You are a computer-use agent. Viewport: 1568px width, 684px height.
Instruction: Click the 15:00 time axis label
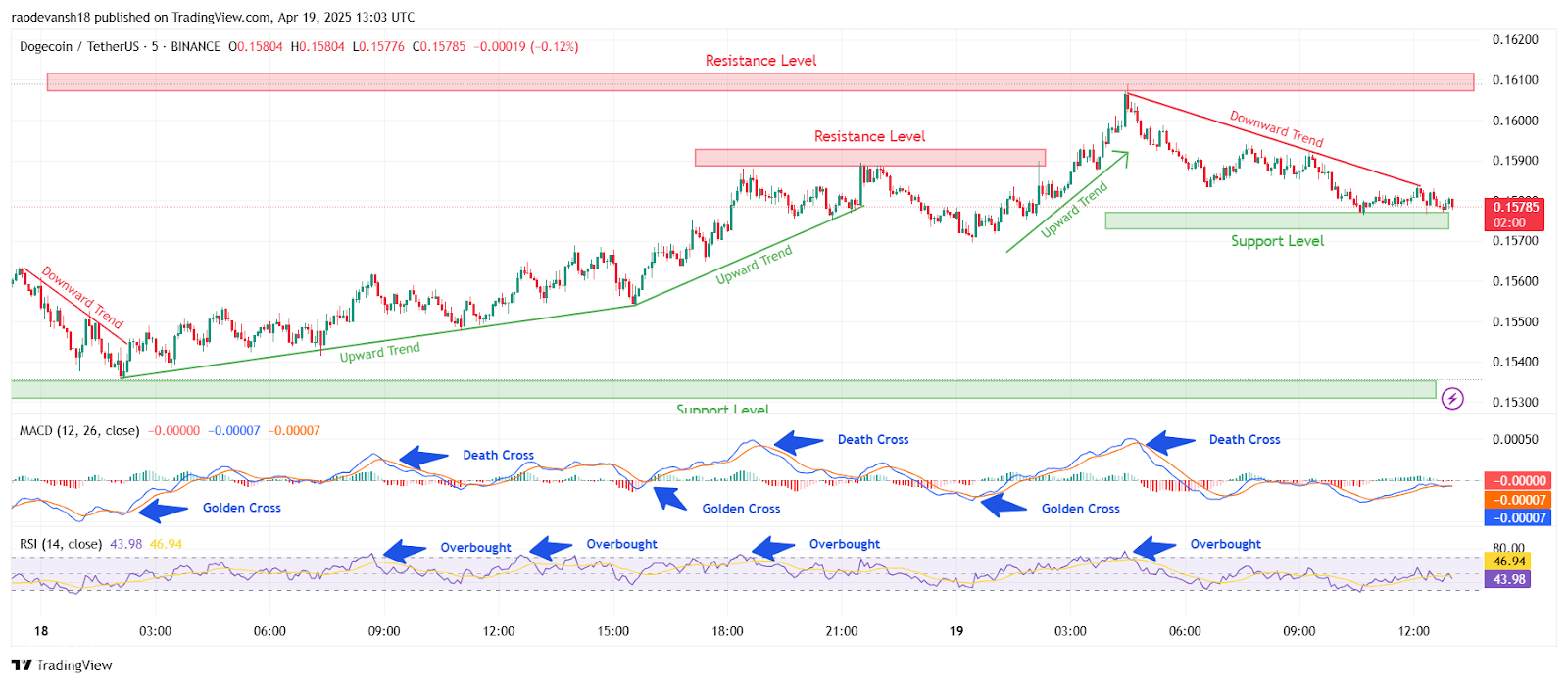[x=613, y=631]
